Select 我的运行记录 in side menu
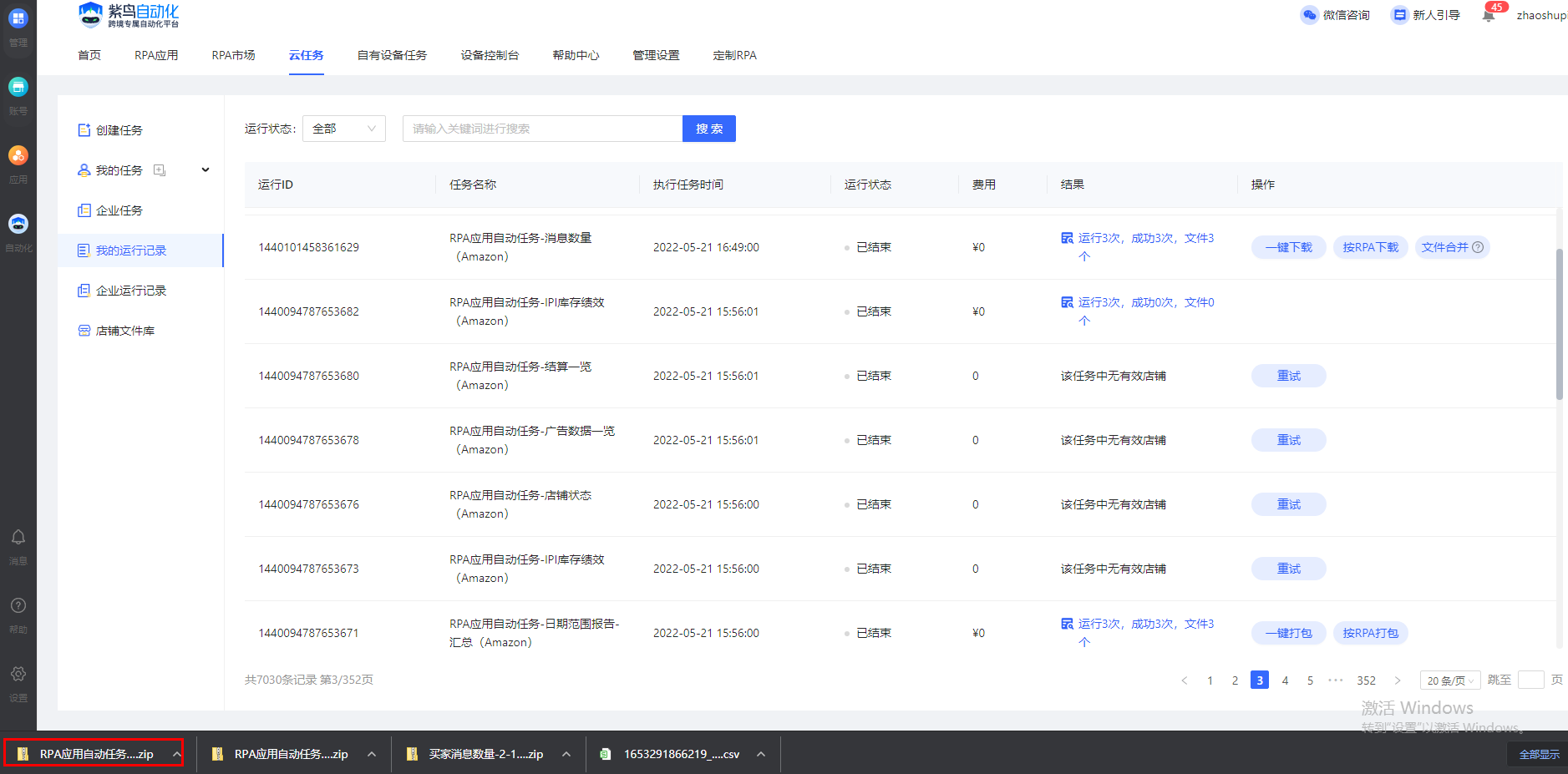The image size is (1568, 774). 140,250
